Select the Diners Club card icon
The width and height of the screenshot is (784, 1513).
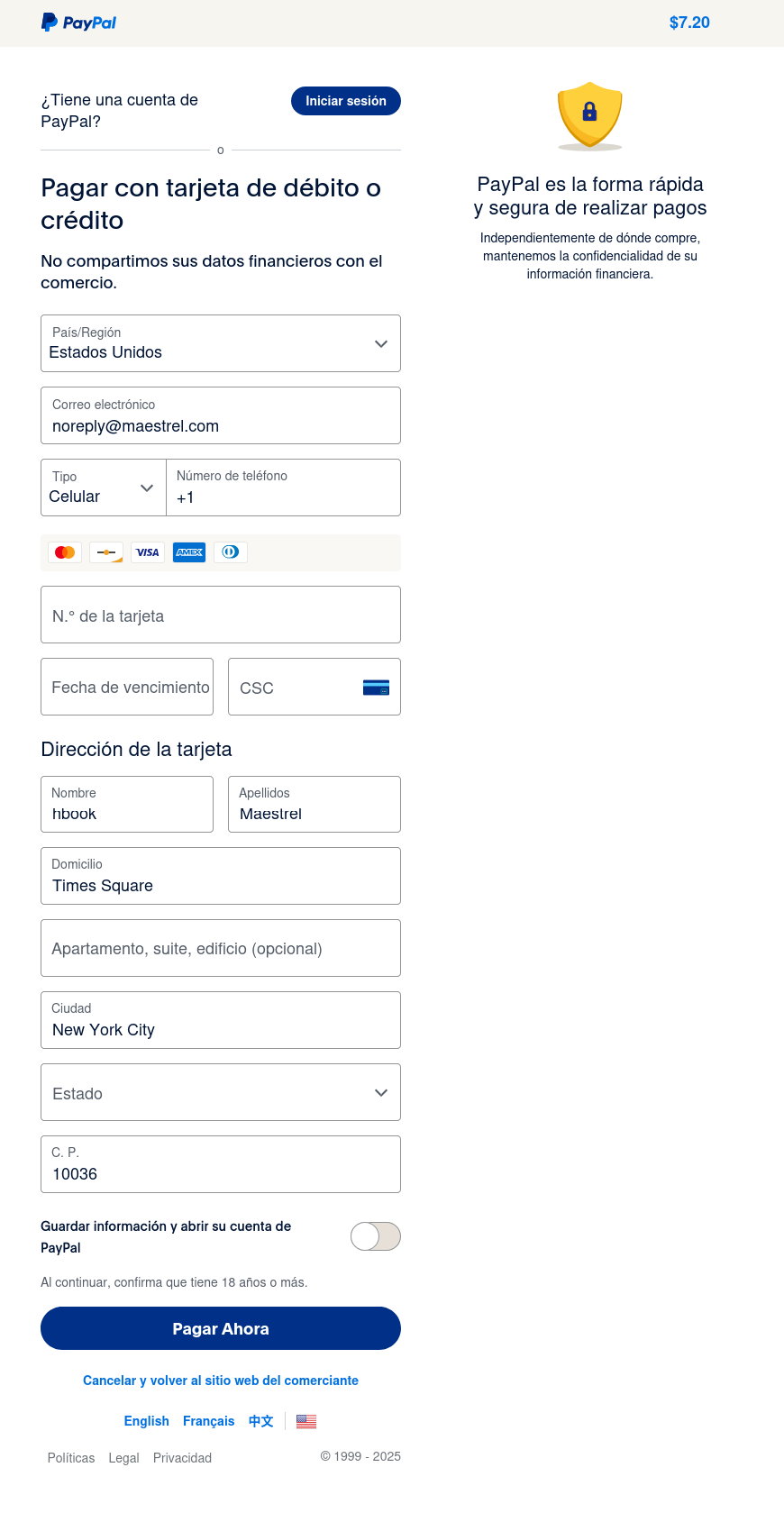[x=231, y=551]
